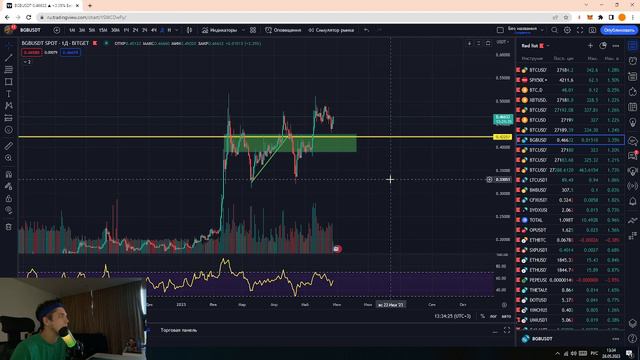Open watchlist three-dots options menu
The width and height of the screenshot is (640, 360).
pyautogui.click(x=616, y=46)
